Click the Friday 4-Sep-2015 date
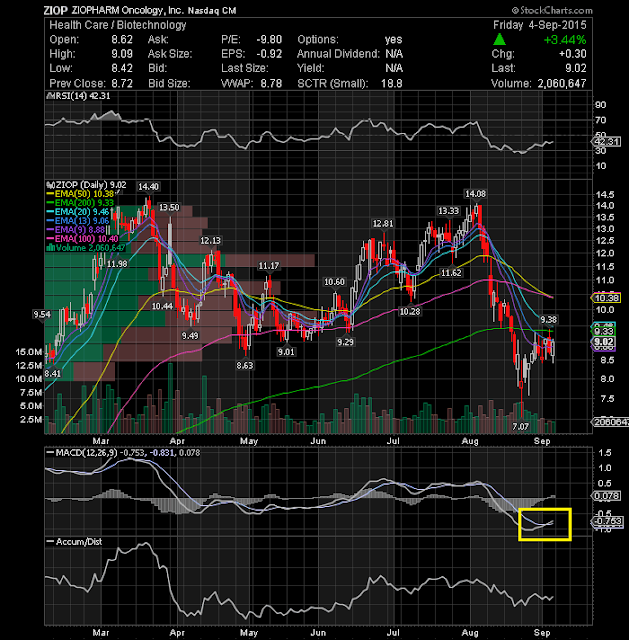Viewport: 629px width, 640px height. click(540, 25)
